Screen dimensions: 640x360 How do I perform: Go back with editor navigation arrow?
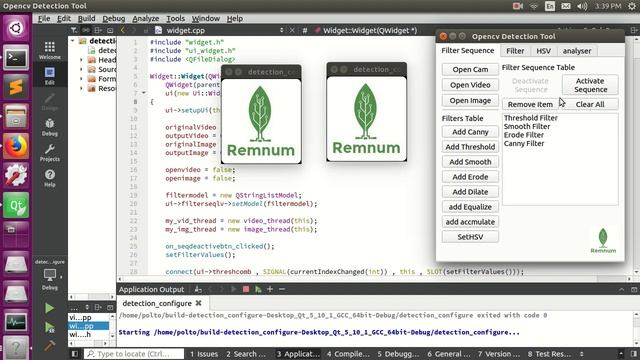(x=122, y=30)
